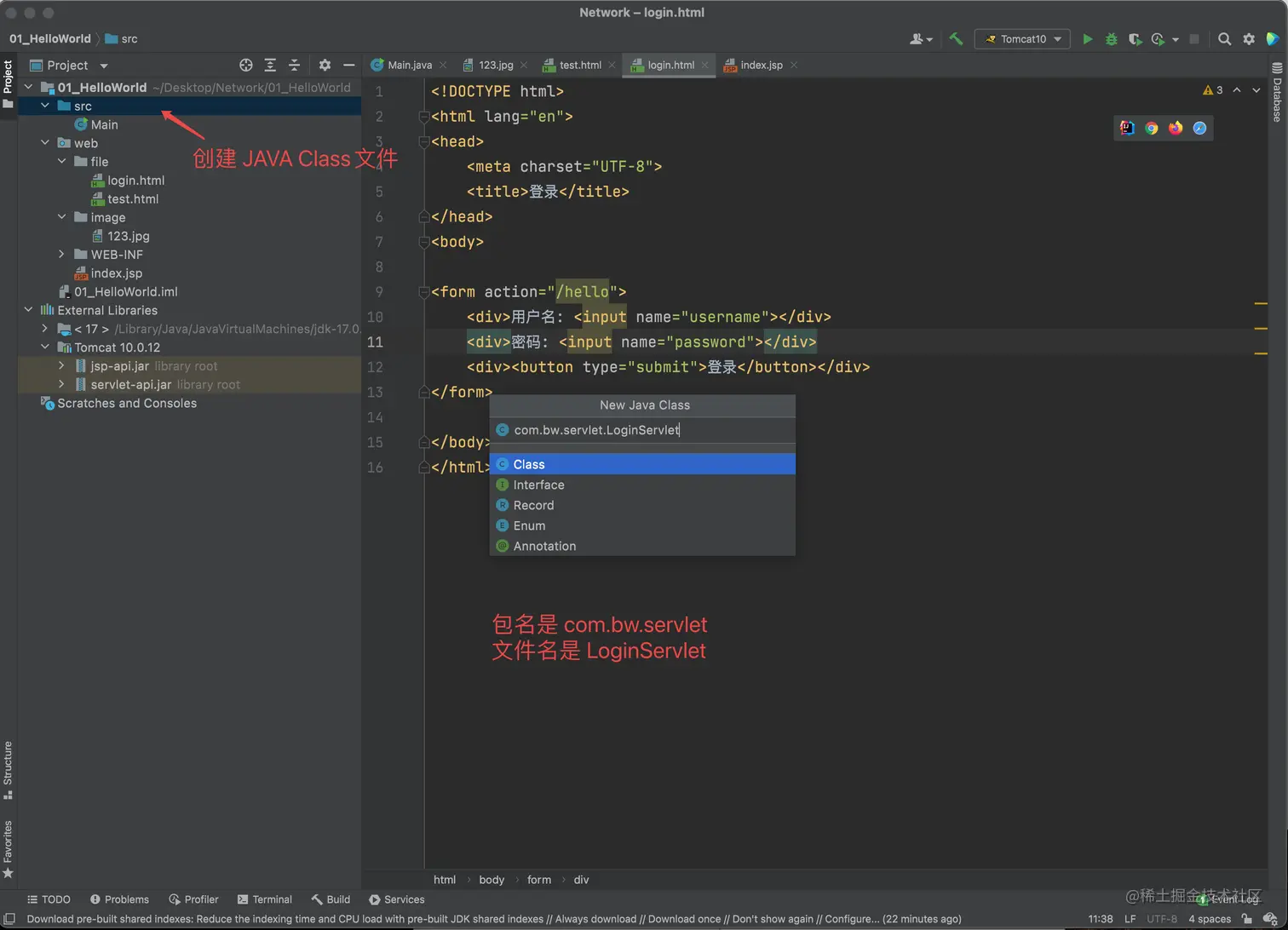Open Project panel options gear
This screenshot has height=930, width=1288.
click(325, 65)
